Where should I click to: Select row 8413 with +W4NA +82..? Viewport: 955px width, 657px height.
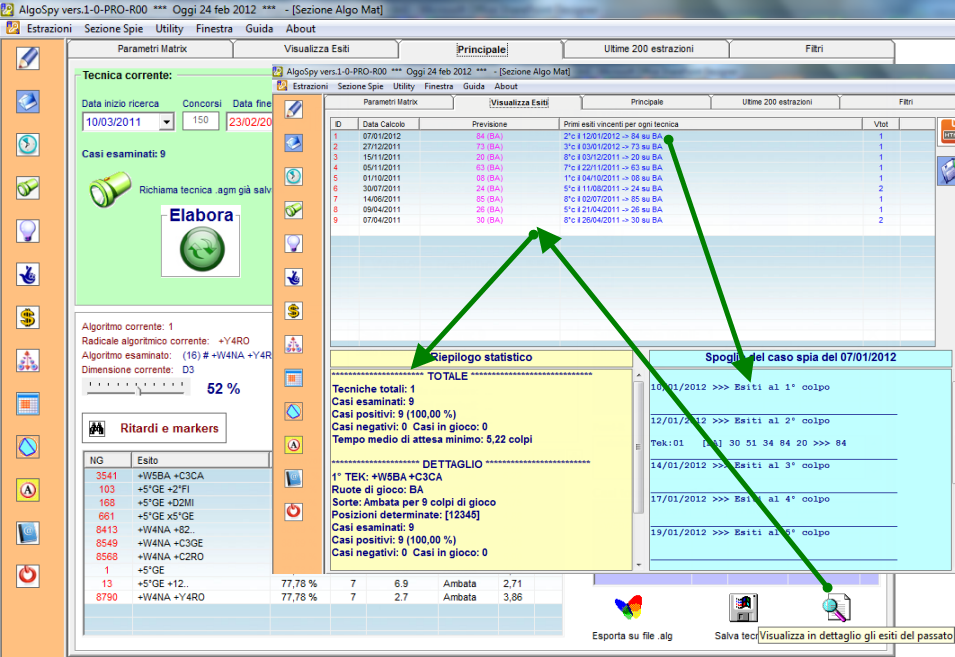pos(178,530)
